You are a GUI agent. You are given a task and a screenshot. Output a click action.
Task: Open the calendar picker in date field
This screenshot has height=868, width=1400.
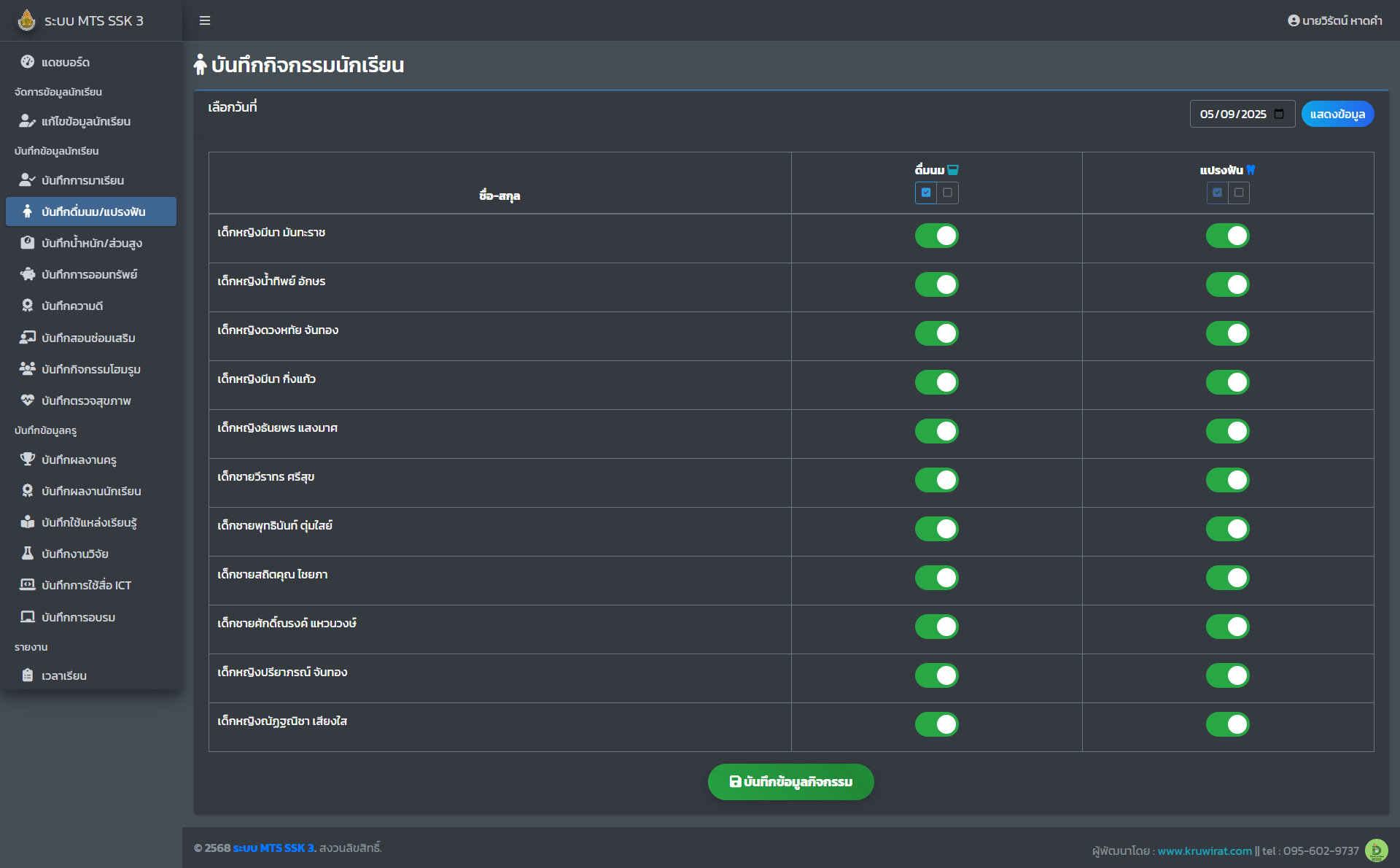pos(1279,114)
